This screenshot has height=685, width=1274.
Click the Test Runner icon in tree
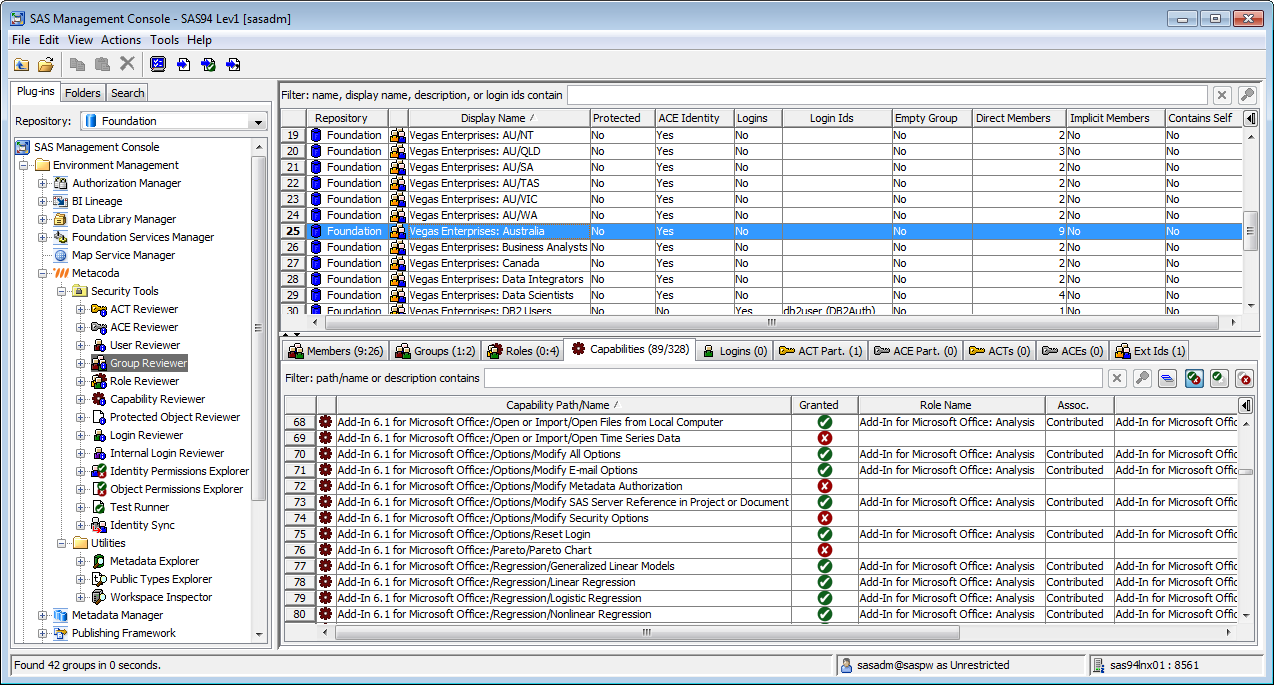[99, 507]
